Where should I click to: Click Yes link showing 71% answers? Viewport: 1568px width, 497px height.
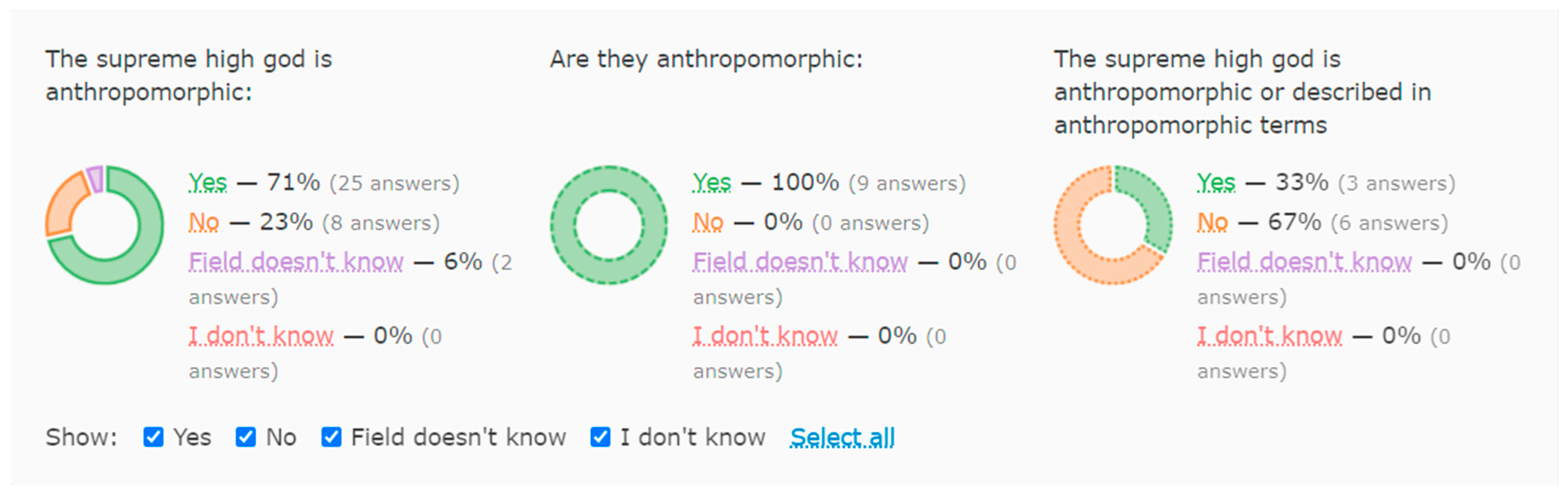pyautogui.click(x=208, y=182)
